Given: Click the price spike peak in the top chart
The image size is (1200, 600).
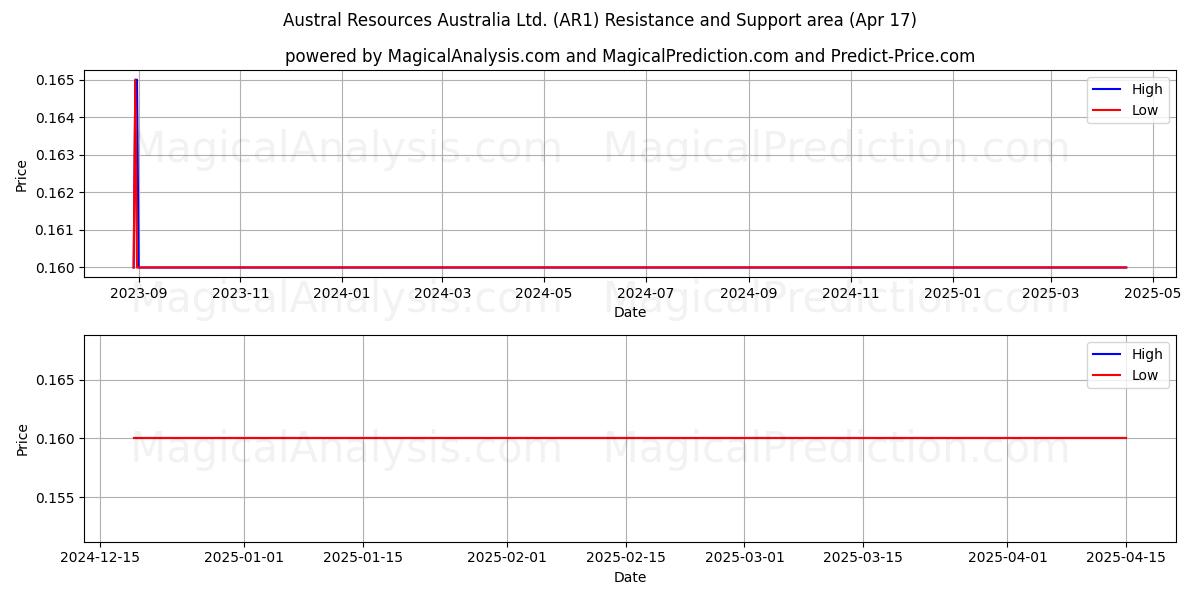Looking at the screenshot, I should point(136,80).
